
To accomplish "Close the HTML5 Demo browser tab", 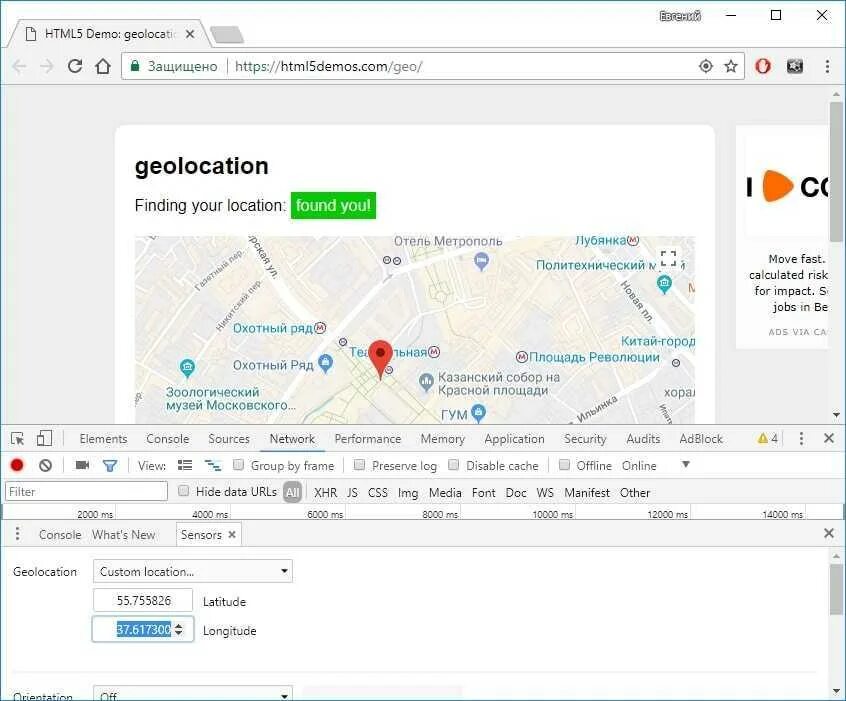I will (190, 34).
